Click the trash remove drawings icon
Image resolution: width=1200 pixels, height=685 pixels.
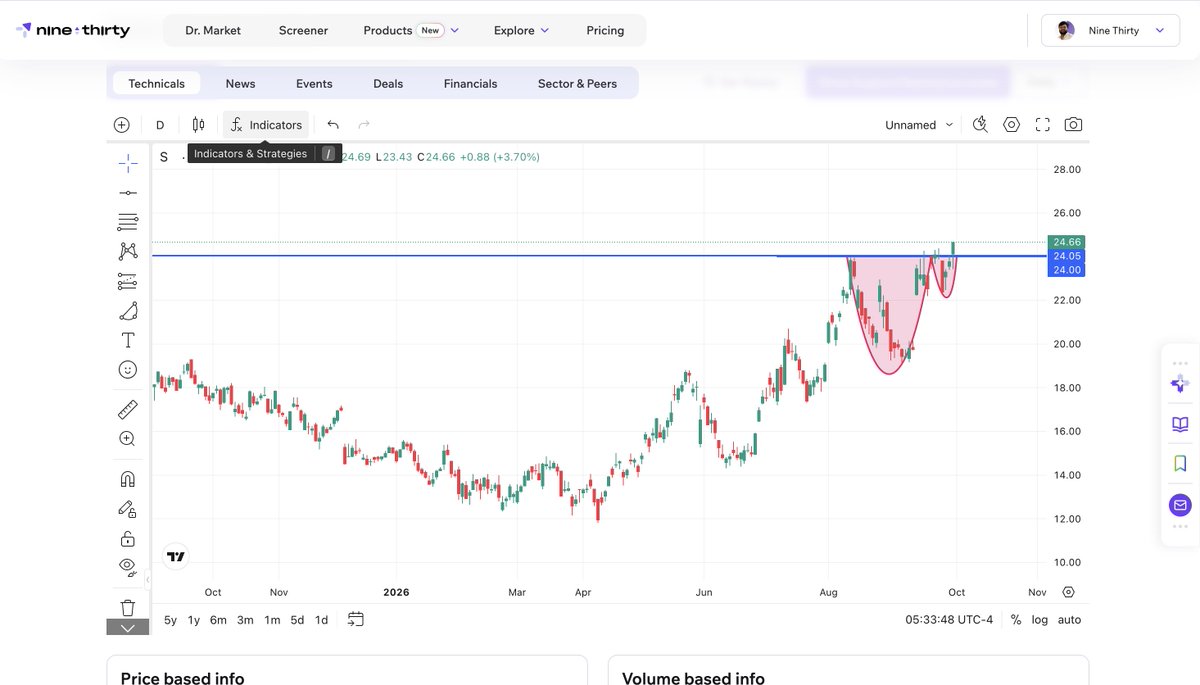coord(128,607)
